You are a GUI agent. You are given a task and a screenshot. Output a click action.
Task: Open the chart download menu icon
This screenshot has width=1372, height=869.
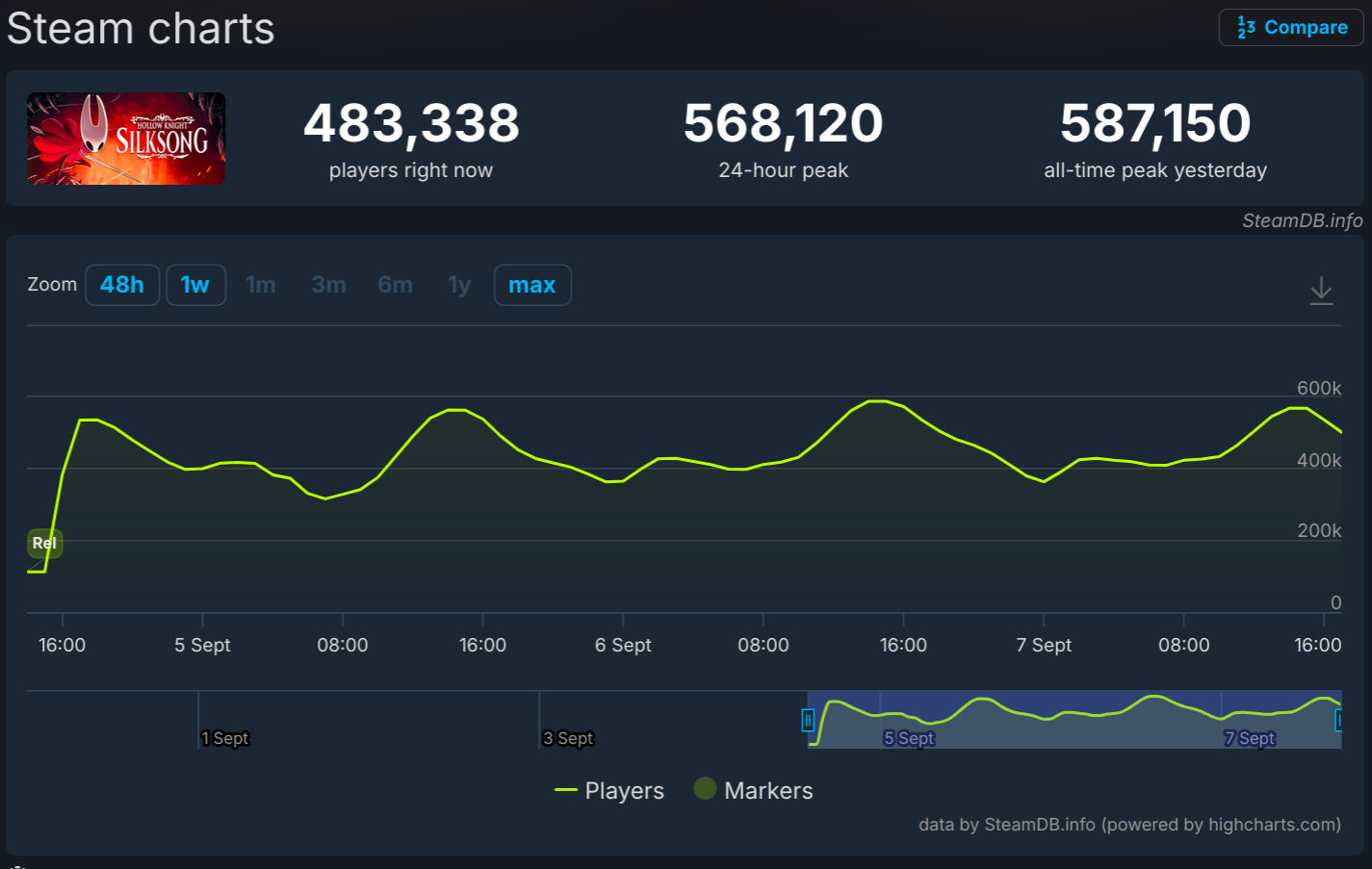pyautogui.click(x=1322, y=290)
